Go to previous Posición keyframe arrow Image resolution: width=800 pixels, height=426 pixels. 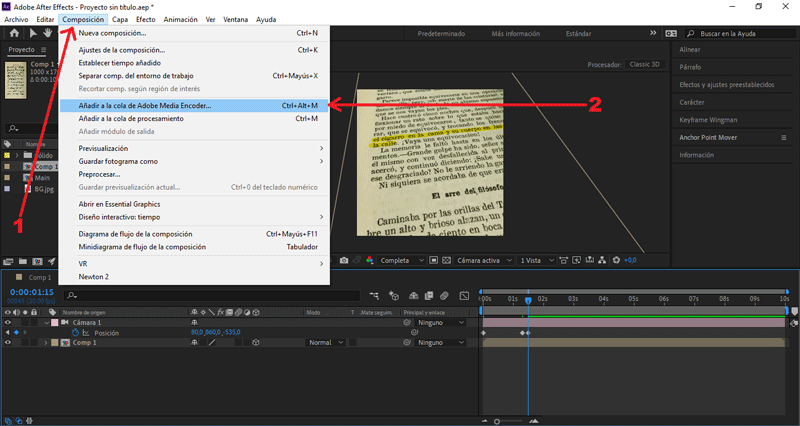7,333
